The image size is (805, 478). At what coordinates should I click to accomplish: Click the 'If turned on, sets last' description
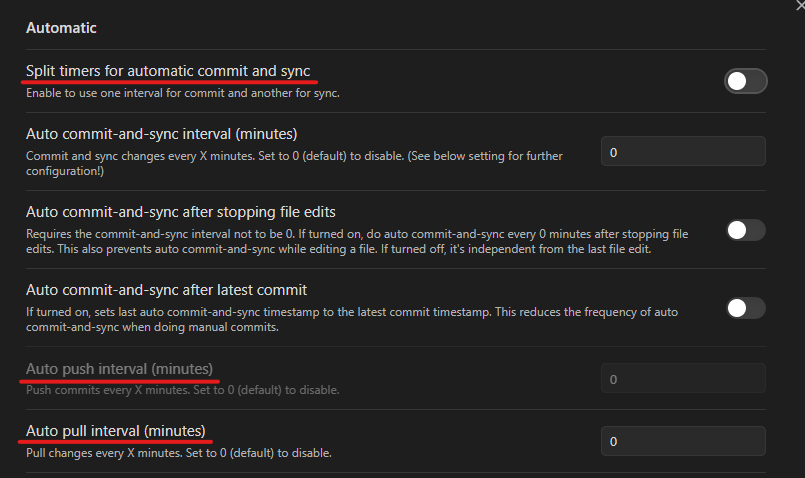pyautogui.click(x=352, y=319)
